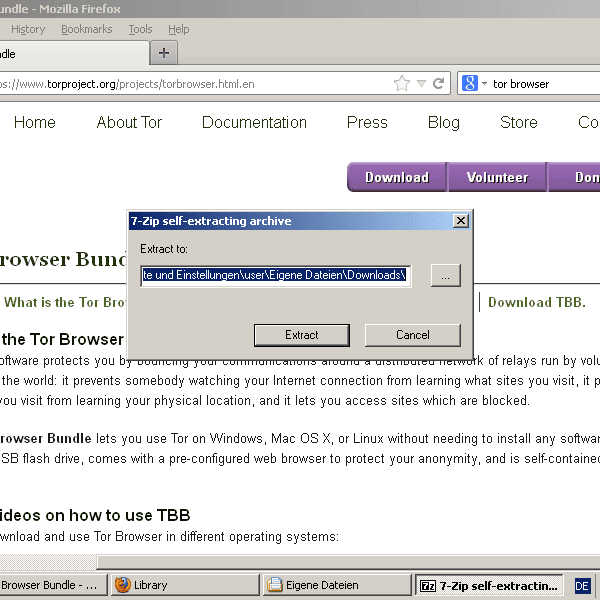Open the About Tor page
The image size is (600, 600).
(129, 122)
